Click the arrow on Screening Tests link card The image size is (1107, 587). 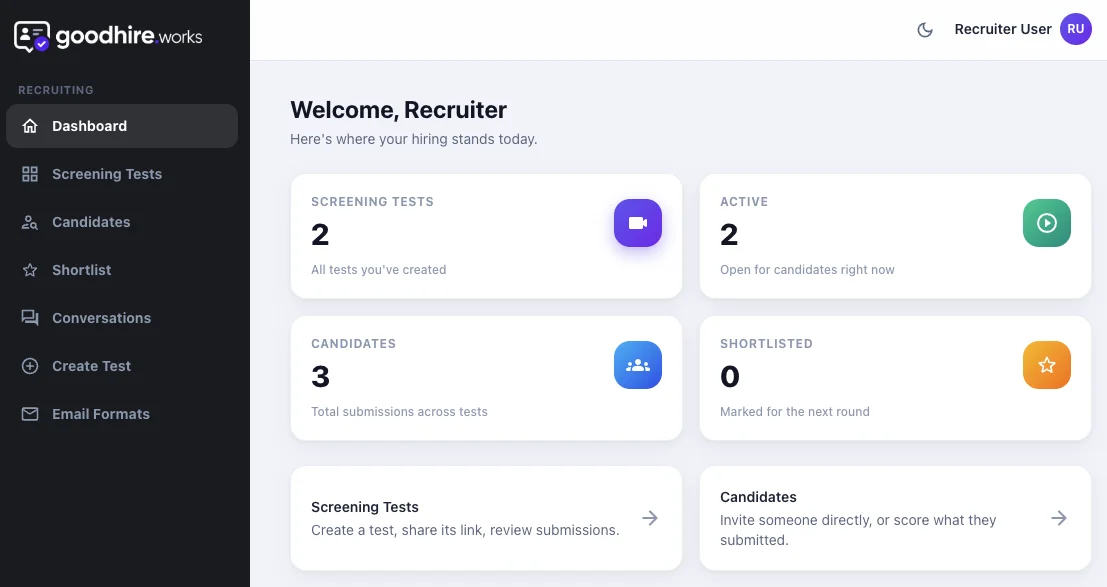(x=650, y=518)
